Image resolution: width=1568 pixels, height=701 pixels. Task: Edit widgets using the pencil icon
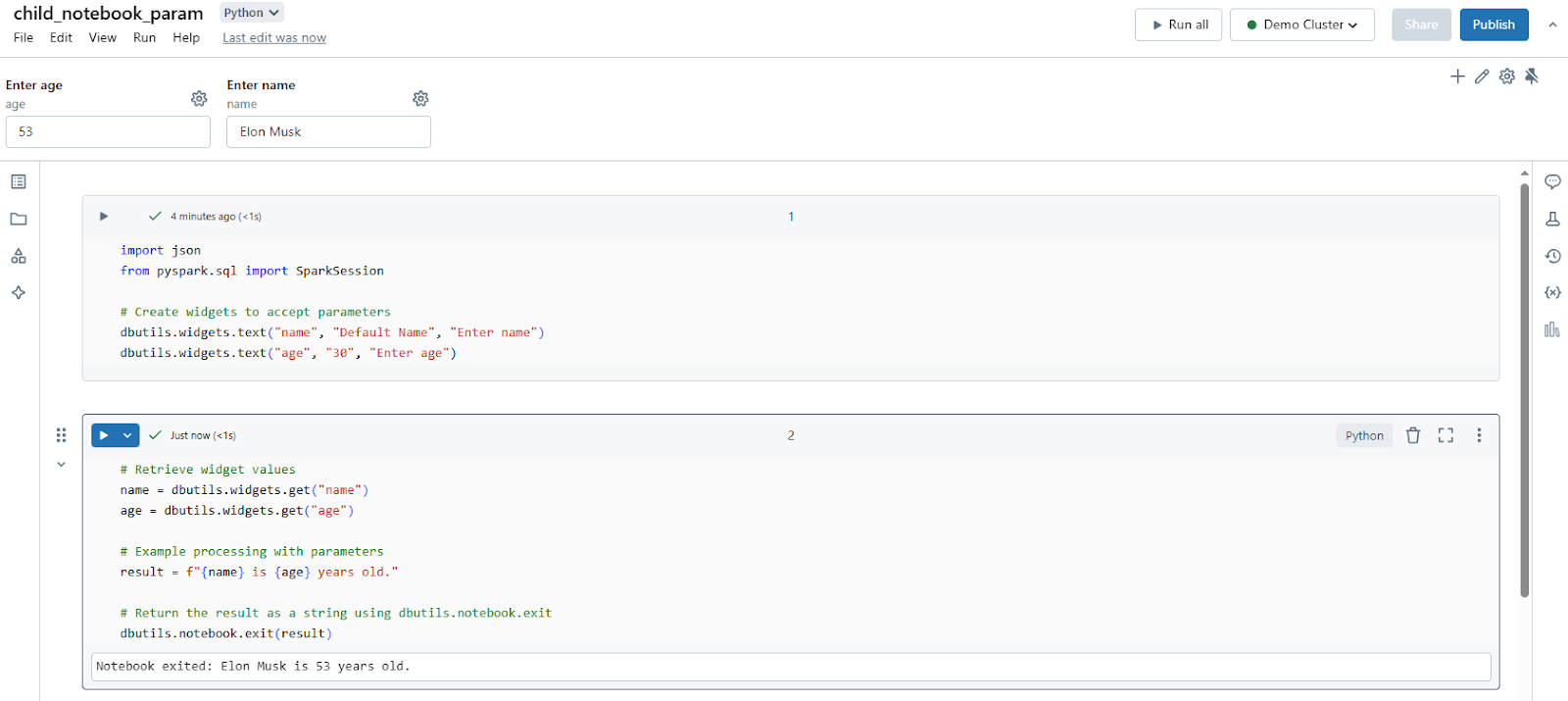[1482, 76]
